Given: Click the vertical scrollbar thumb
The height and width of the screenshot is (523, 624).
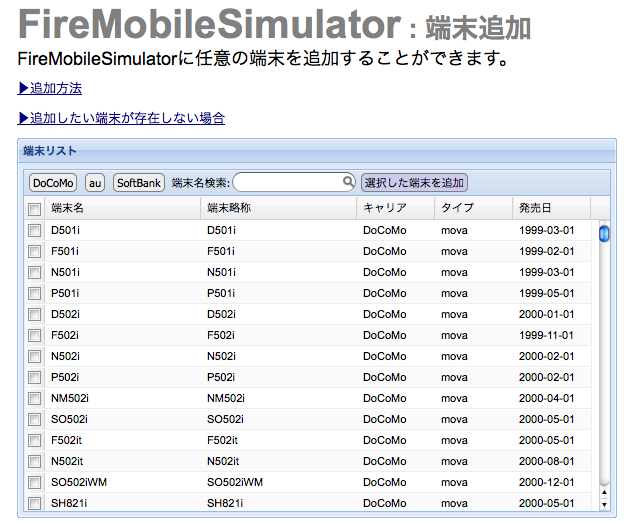Looking at the screenshot, I should (604, 233).
